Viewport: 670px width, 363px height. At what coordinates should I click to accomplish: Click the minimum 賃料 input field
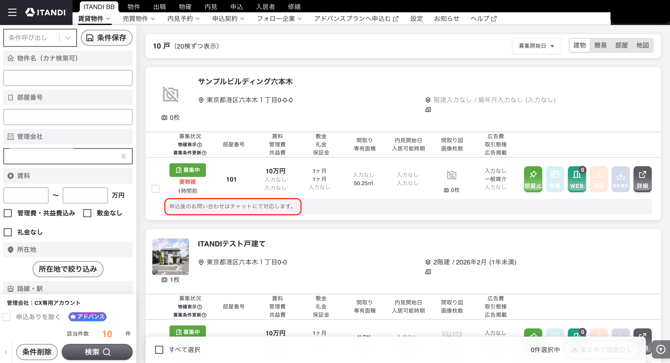[26, 195]
